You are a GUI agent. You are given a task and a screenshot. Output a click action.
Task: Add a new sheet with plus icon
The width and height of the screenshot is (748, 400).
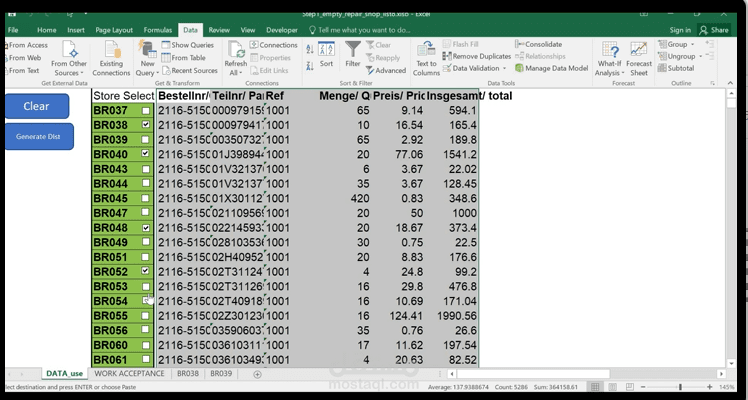pos(257,374)
